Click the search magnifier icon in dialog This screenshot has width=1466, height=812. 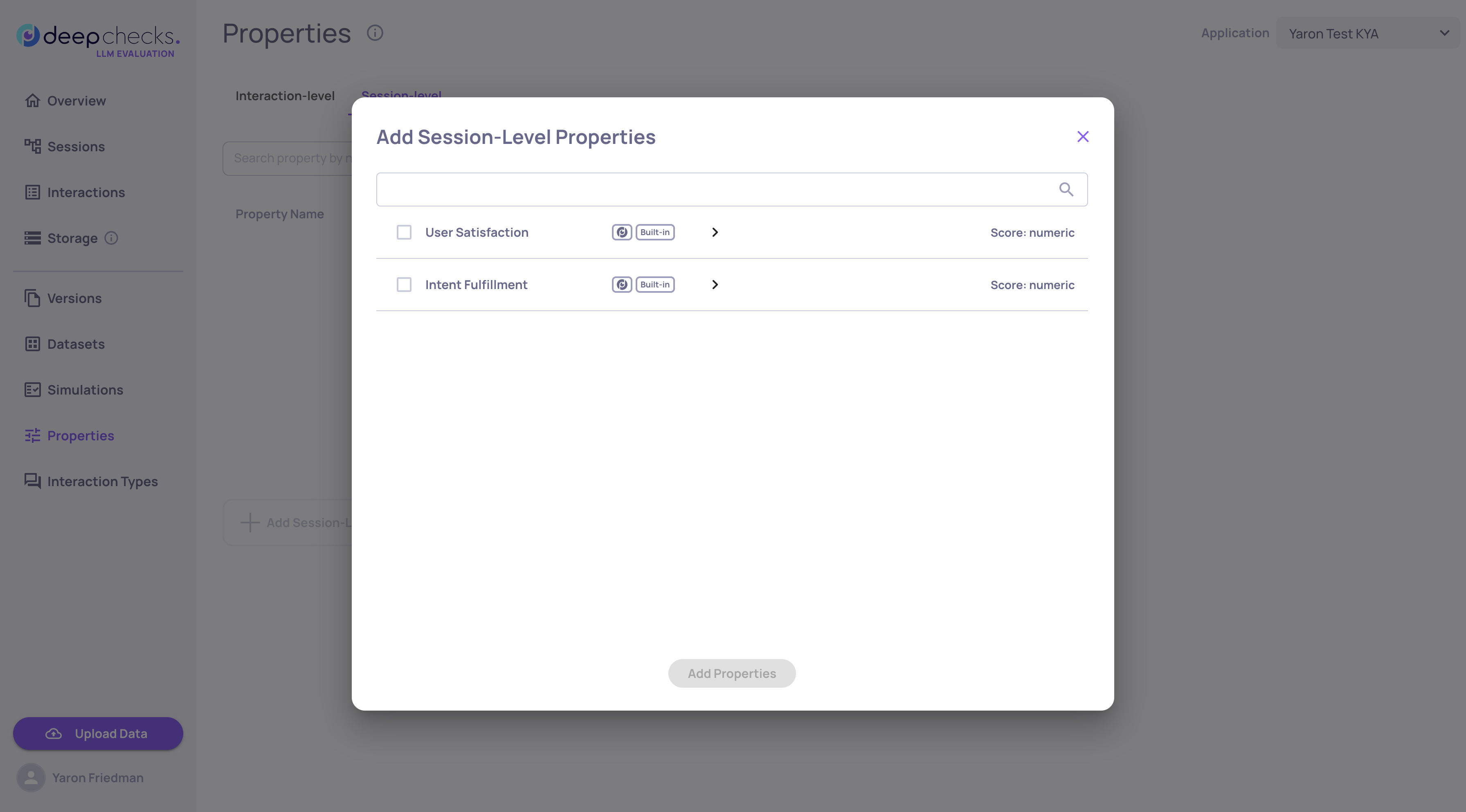pyautogui.click(x=1066, y=189)
